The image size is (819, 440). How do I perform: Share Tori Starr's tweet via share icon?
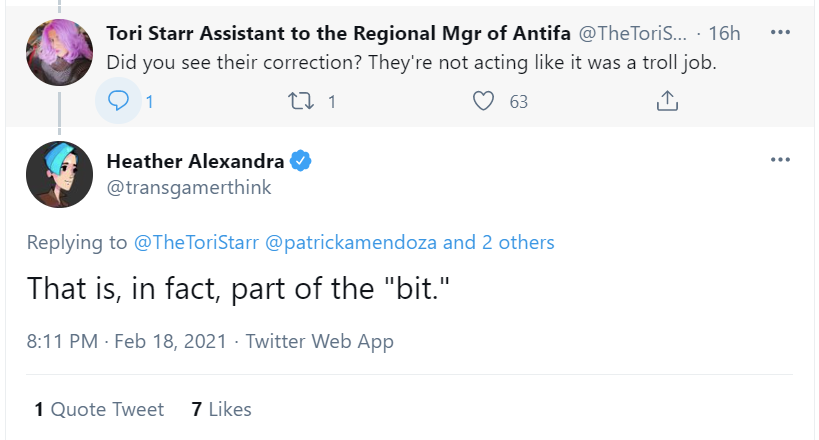667,101
